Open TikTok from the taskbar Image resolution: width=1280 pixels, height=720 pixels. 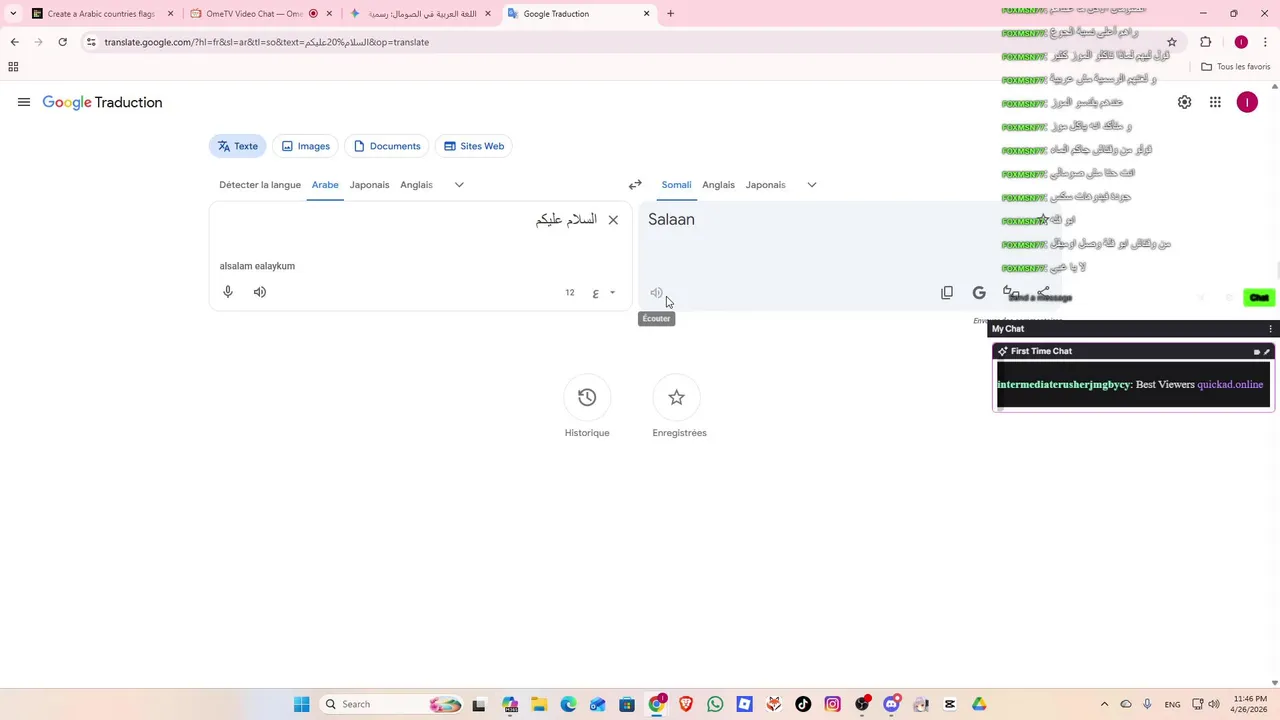pyautogui.click(x=803, y=704)
